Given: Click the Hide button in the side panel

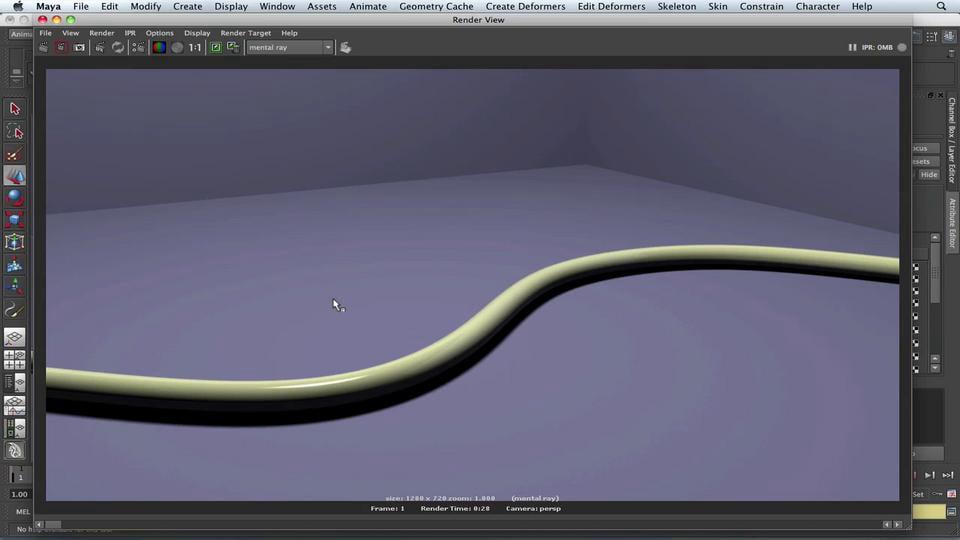Looking at the screenshot, I should point(929,174).
